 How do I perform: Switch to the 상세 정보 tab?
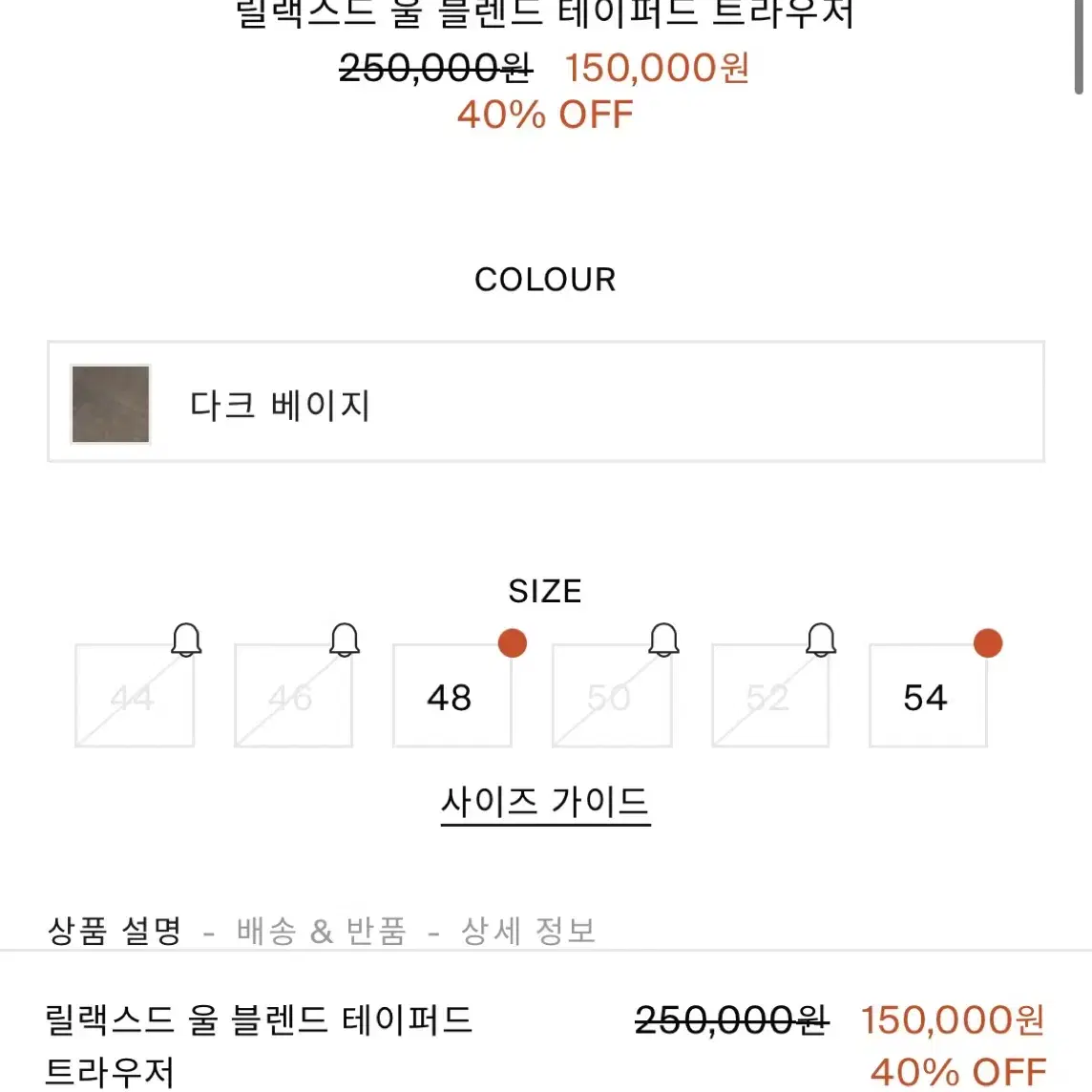(529, 931)
